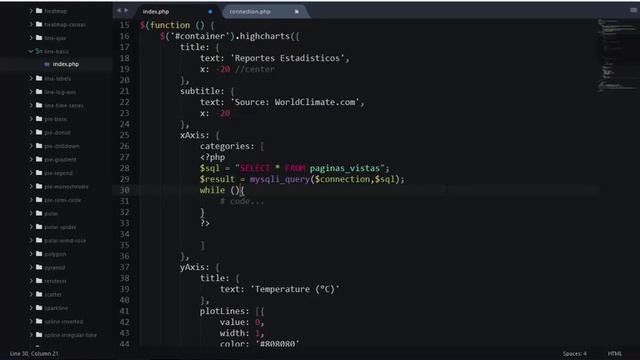The height and width of the screenshot is (360, 640).
Task: Click the line-labels folder icon
Action: coord(39,78)
